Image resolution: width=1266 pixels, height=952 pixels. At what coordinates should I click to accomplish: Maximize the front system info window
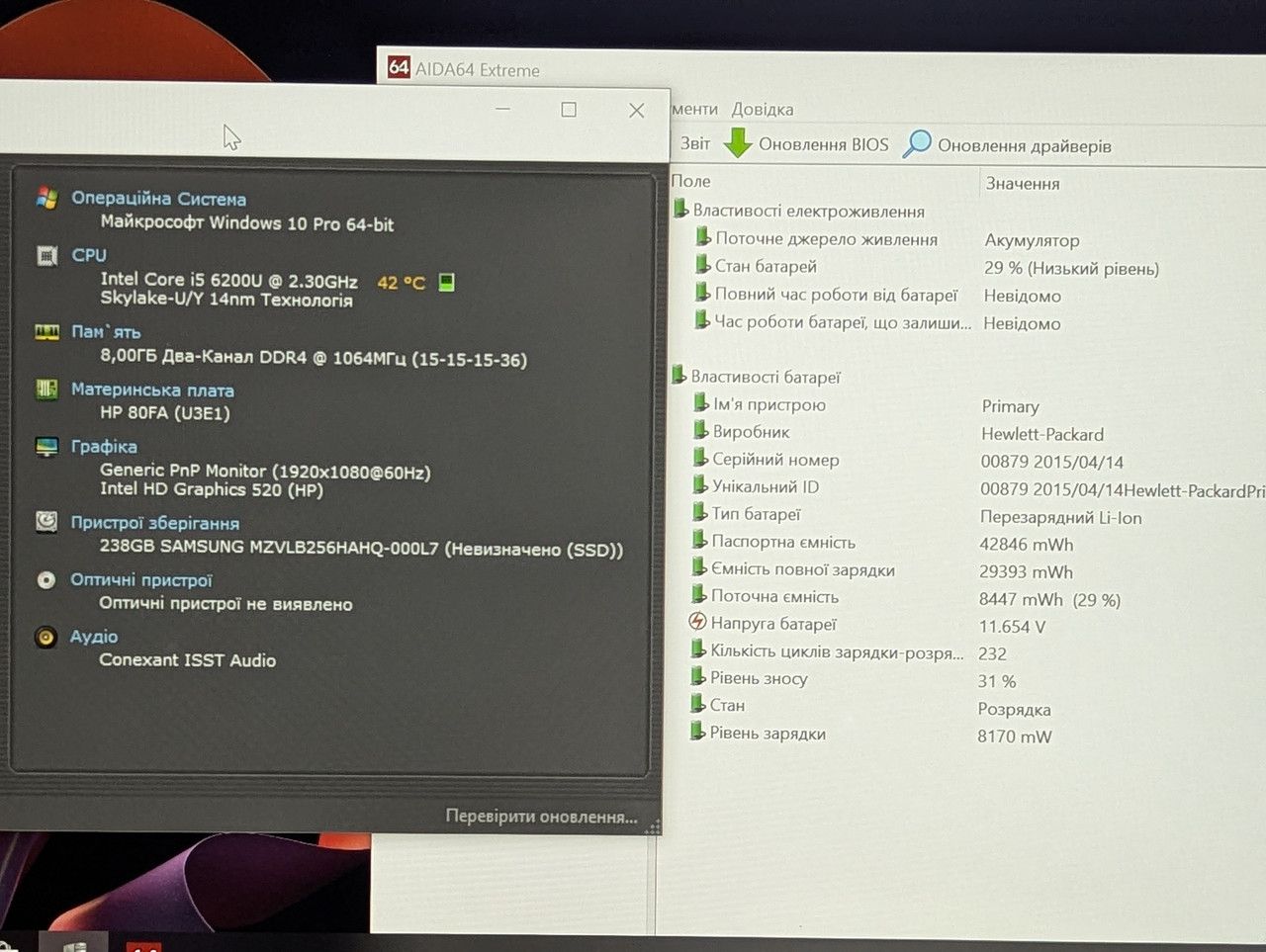pos(569,110)
